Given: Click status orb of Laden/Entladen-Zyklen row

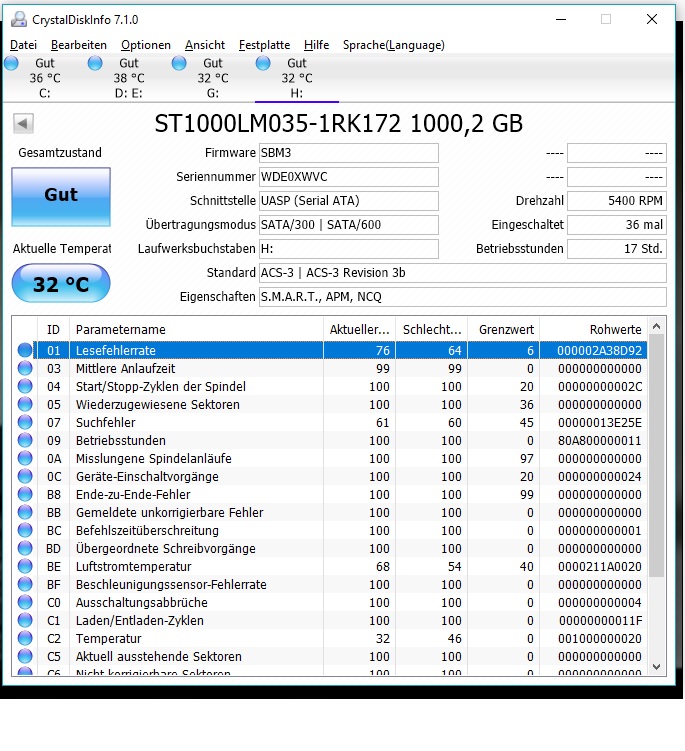Looking at the screenshot, I should 25,620.
